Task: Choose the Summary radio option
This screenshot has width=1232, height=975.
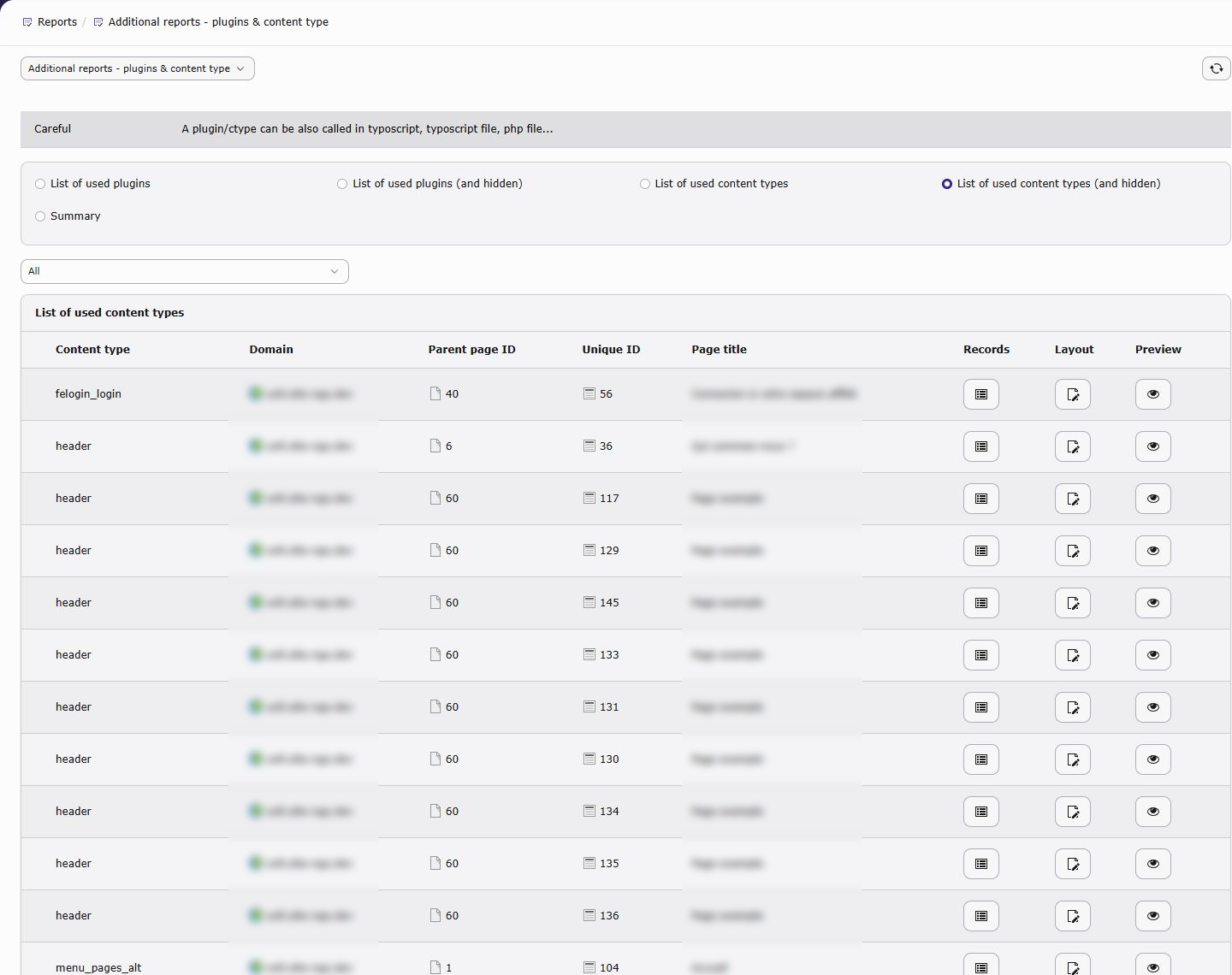Action: pyautogui.click(x=40, y=216)
